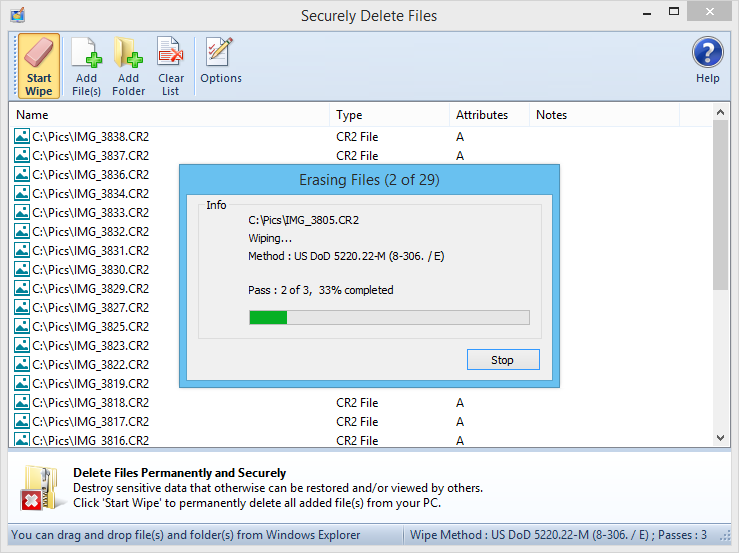Click the Clear List toolbar icon

[171, 66]
